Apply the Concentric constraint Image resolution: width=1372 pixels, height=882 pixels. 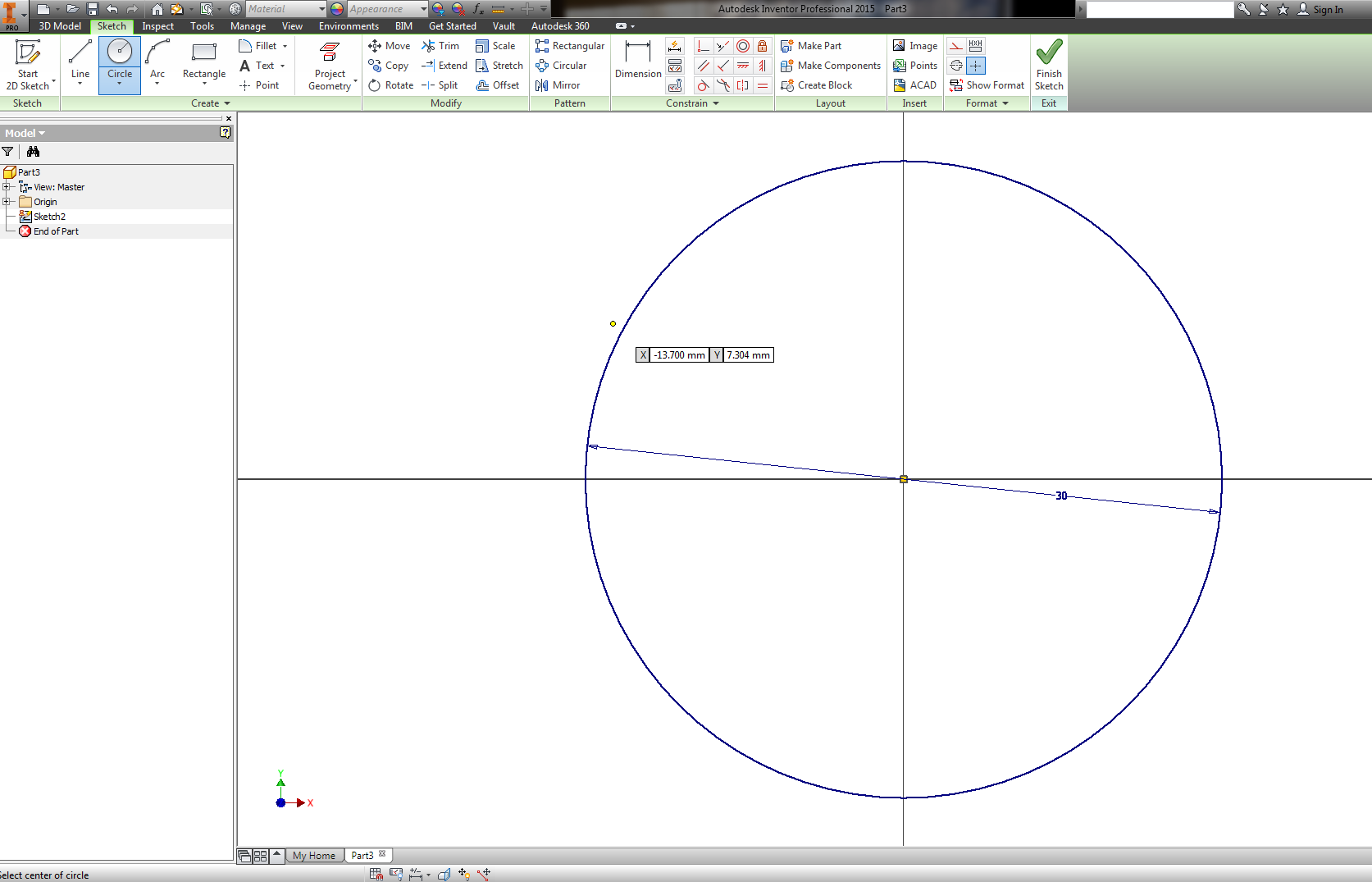tap(743, 46)
